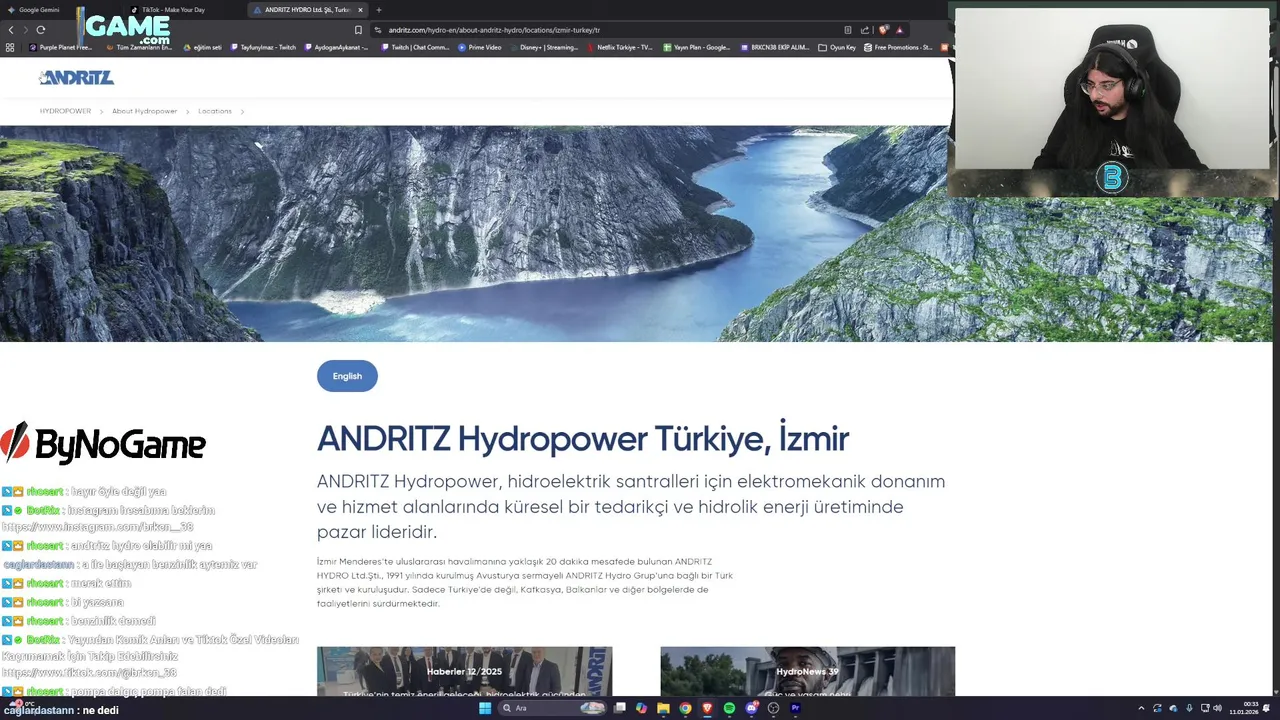Open OBS Studio from the taskbar
Screen dimensions: 1280x720
click(x=773, y=708)
